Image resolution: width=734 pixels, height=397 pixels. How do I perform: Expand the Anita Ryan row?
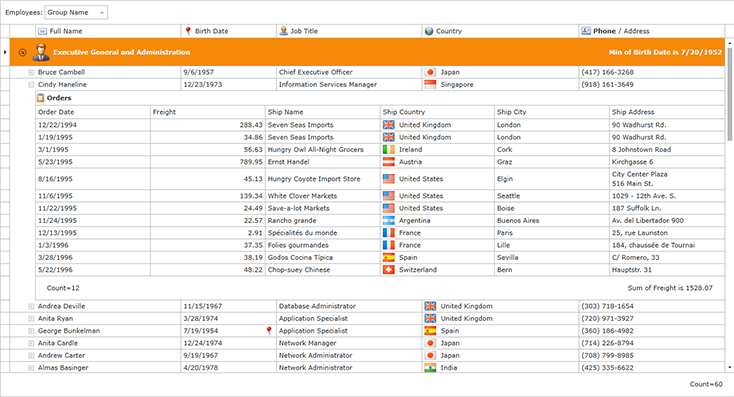[31, 318]
